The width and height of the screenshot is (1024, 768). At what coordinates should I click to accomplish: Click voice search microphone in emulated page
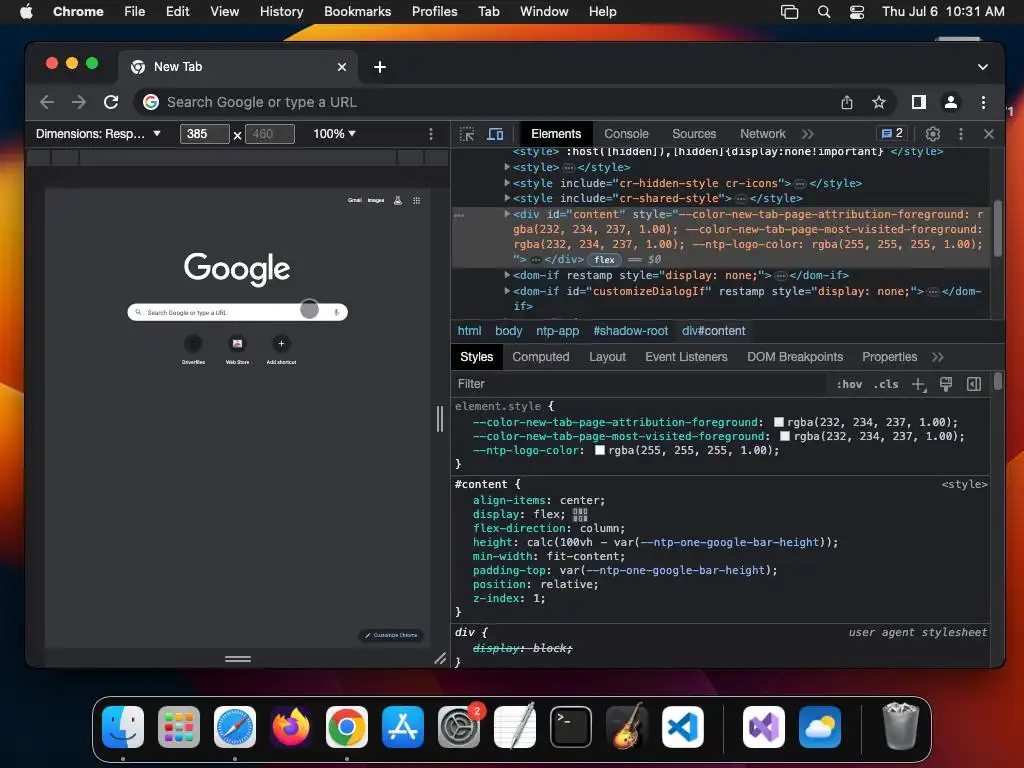click(336, 313)
